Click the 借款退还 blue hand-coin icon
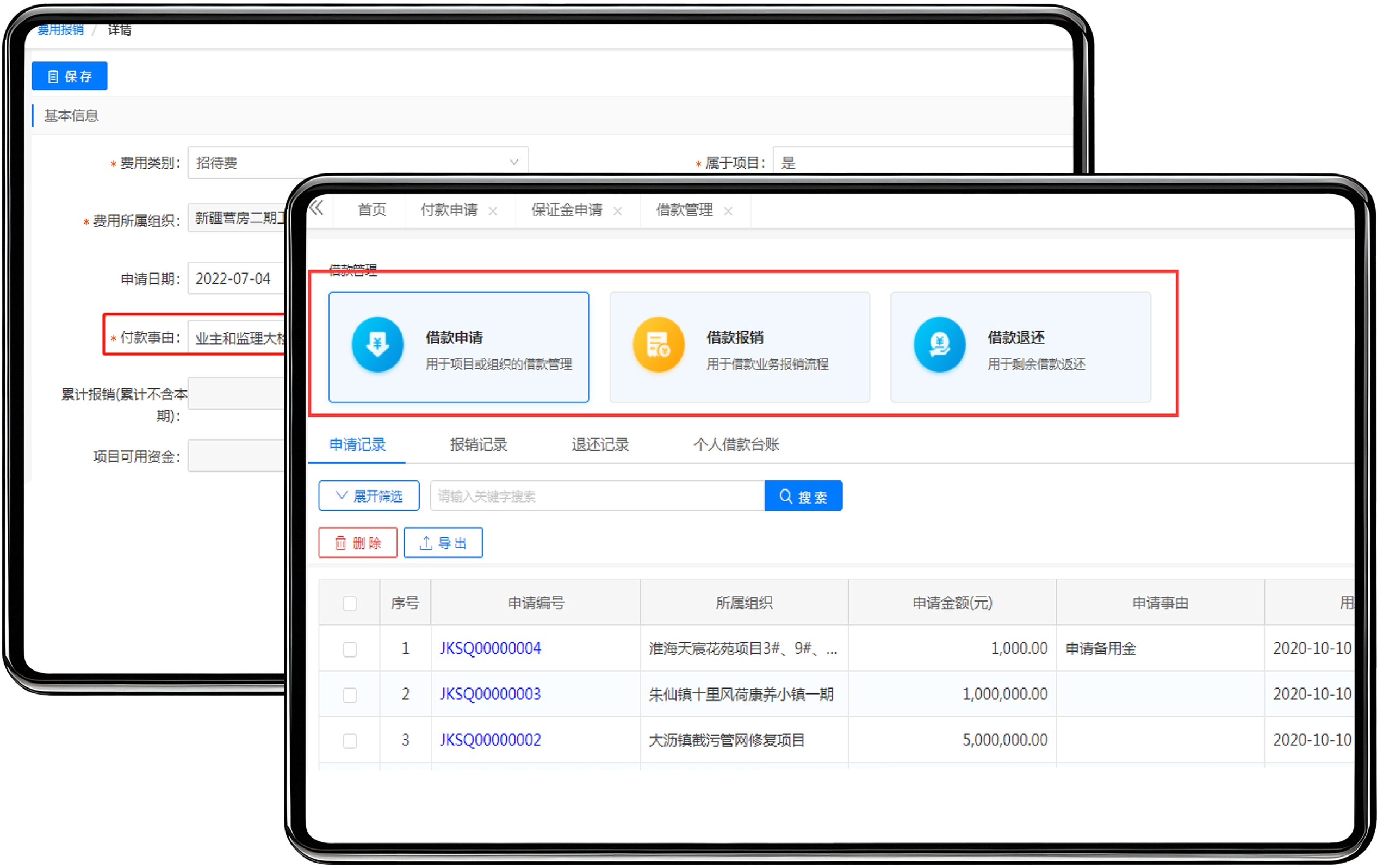 tap(939, 345)
